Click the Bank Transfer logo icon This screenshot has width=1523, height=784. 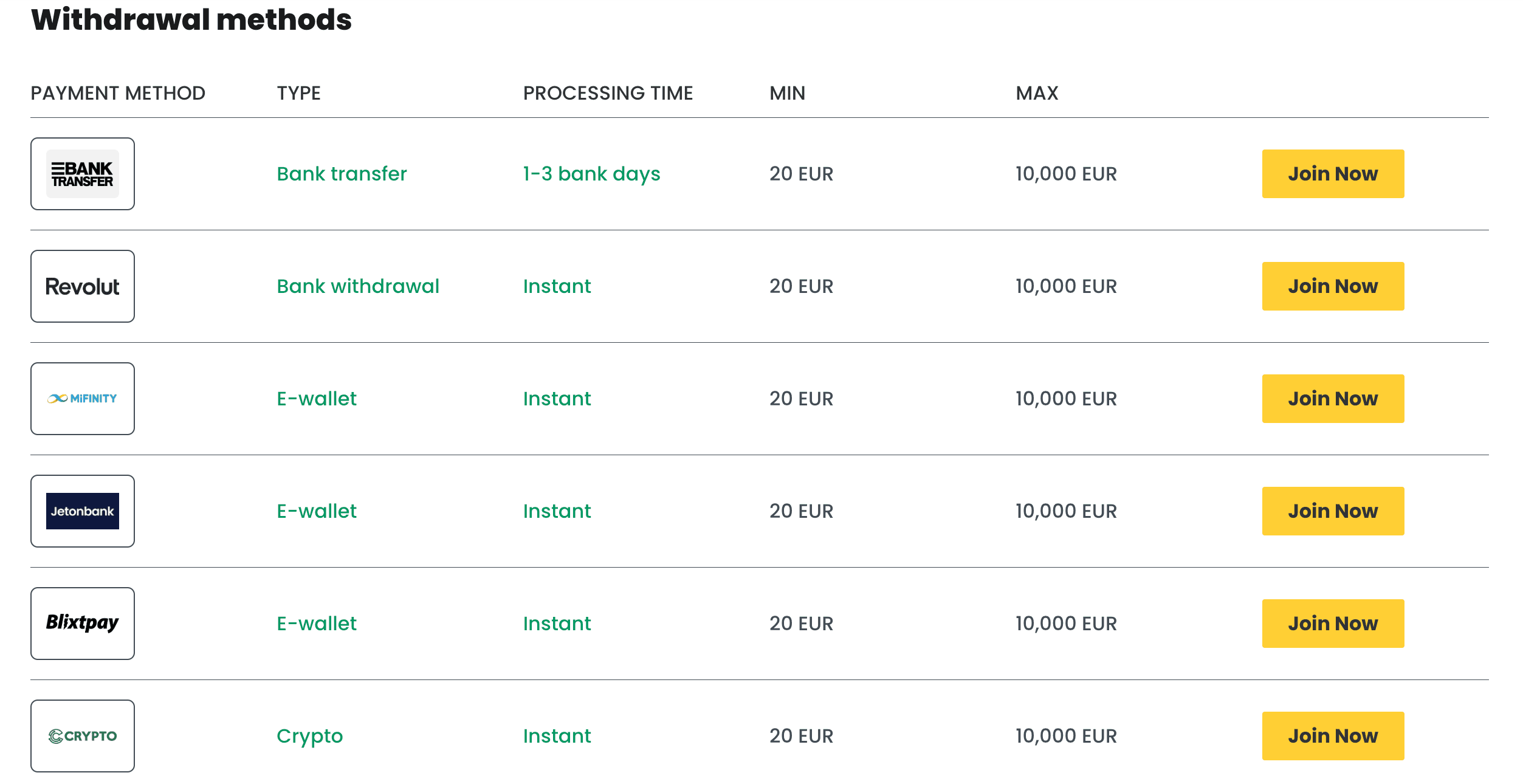[x=83, y=174]
